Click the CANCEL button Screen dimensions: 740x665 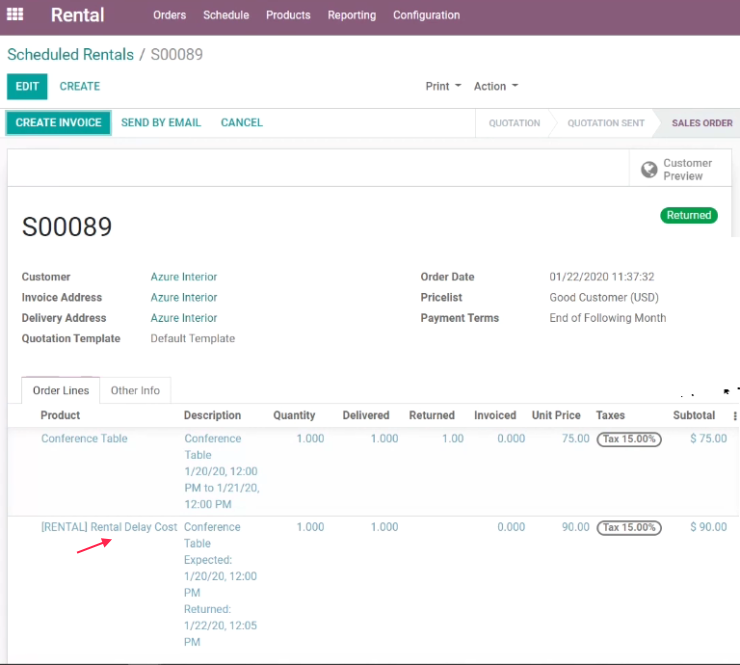click(242, 123)
